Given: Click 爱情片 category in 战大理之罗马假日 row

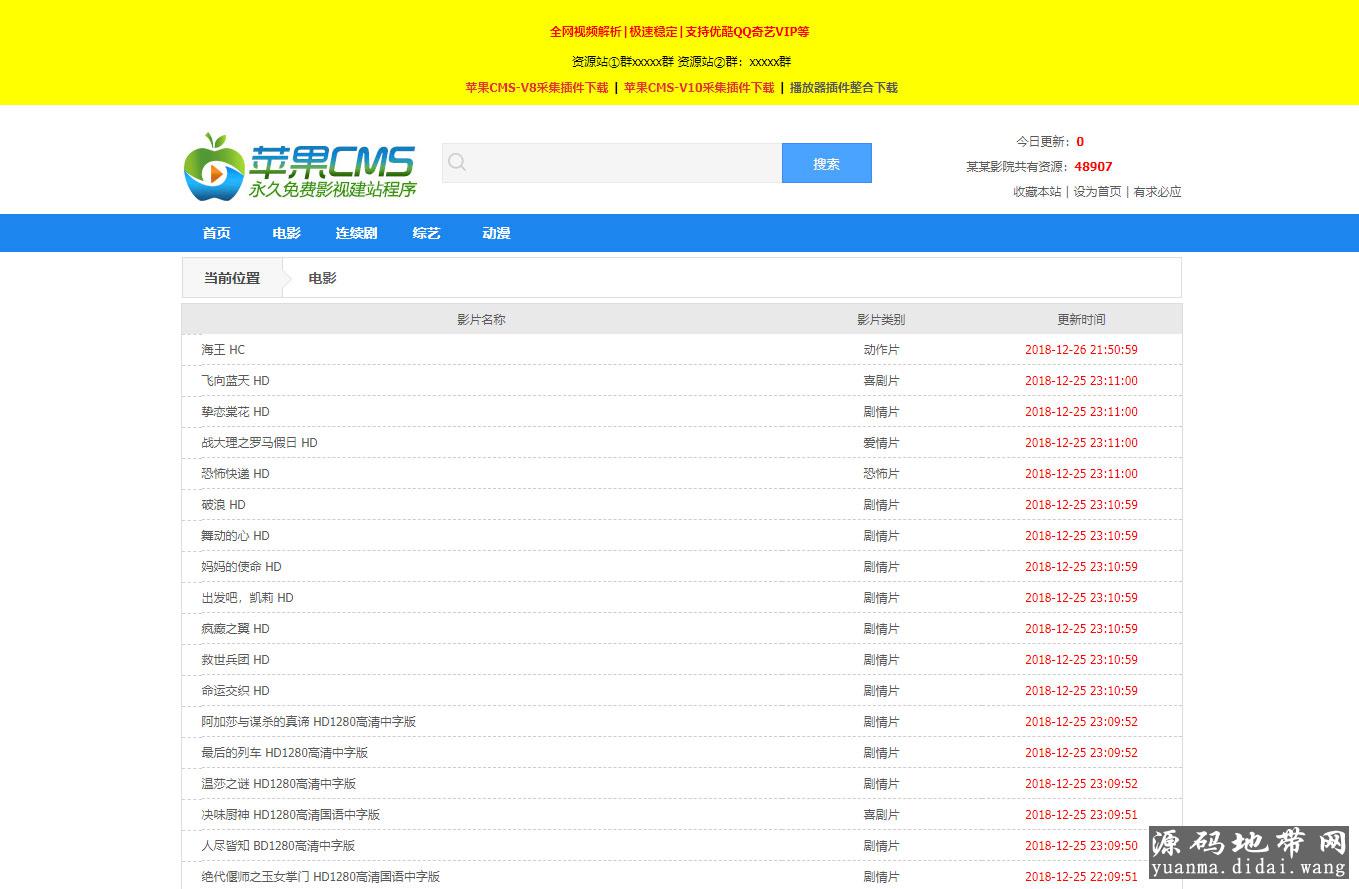Looking at the screenshot, I should tap(881, 443).
